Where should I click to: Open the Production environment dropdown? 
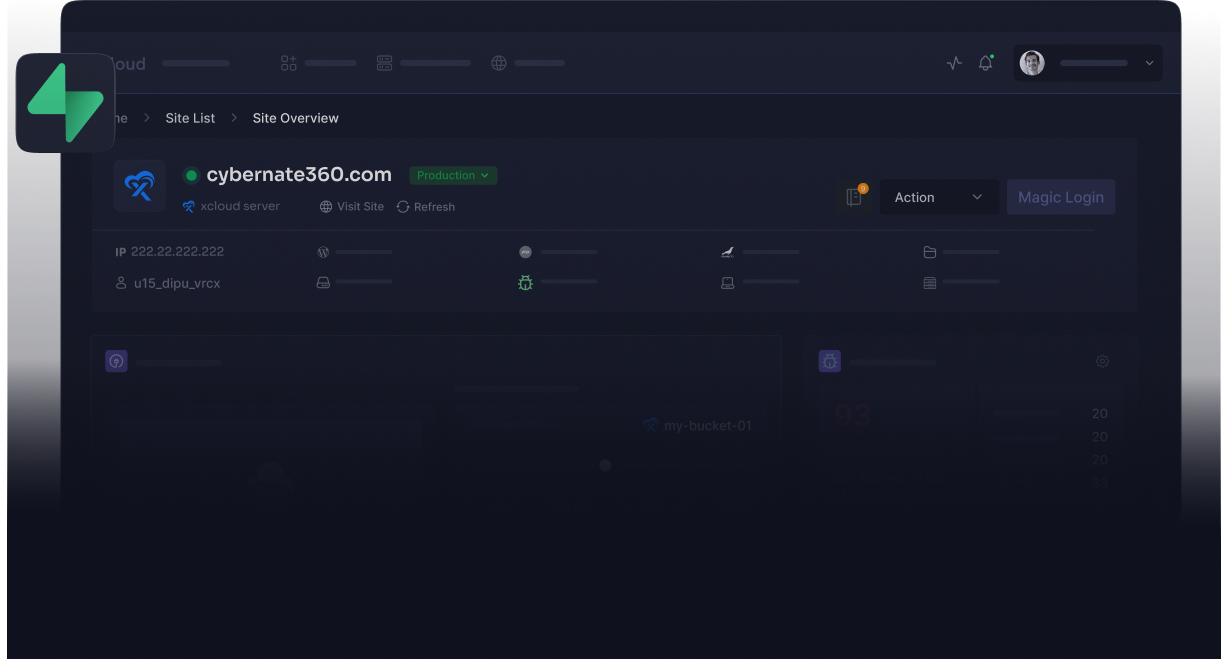tap(453, 175)
